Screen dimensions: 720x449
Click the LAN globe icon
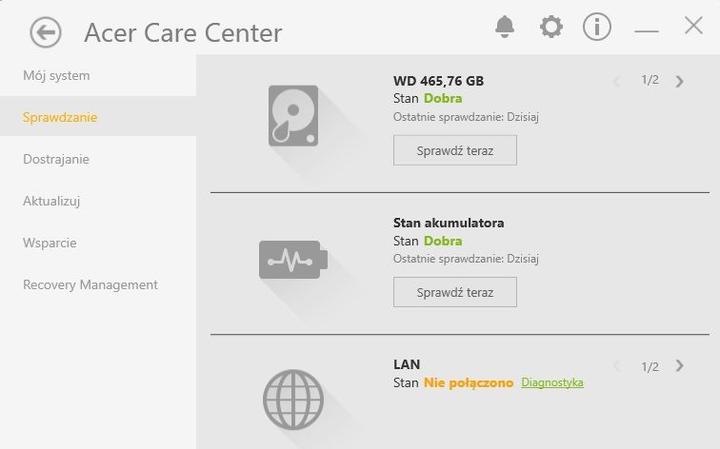pos(293,399)
